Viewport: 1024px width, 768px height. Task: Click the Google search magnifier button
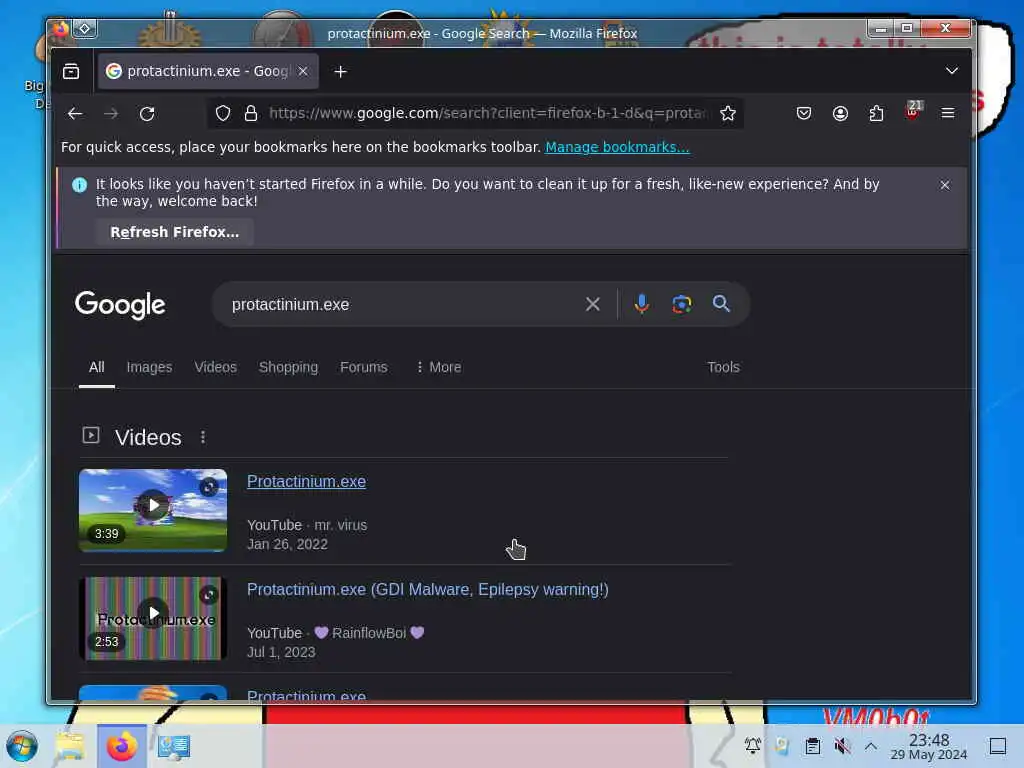pyautogui.click(x=721, y=304)
